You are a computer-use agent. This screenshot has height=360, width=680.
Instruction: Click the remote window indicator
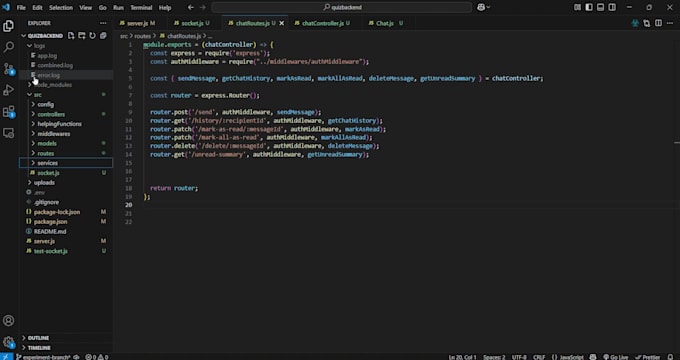point(6,357)
